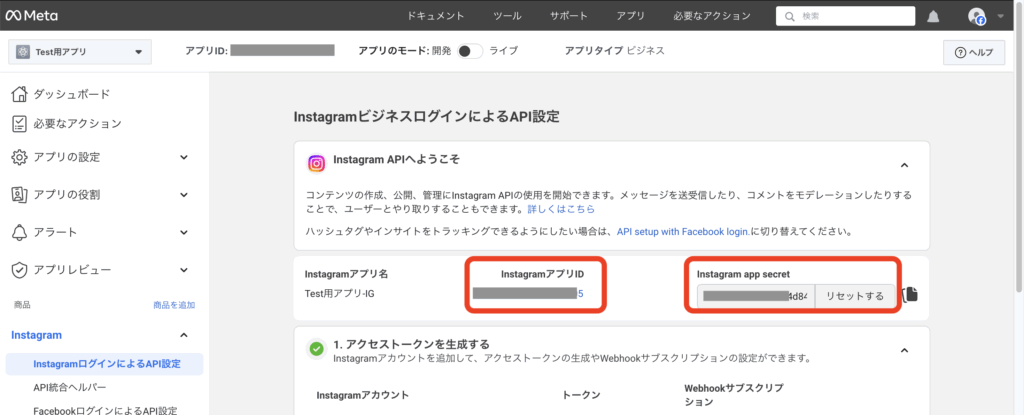
Task: Click the 商品を追加 link
Action: [x=174, y=305]
